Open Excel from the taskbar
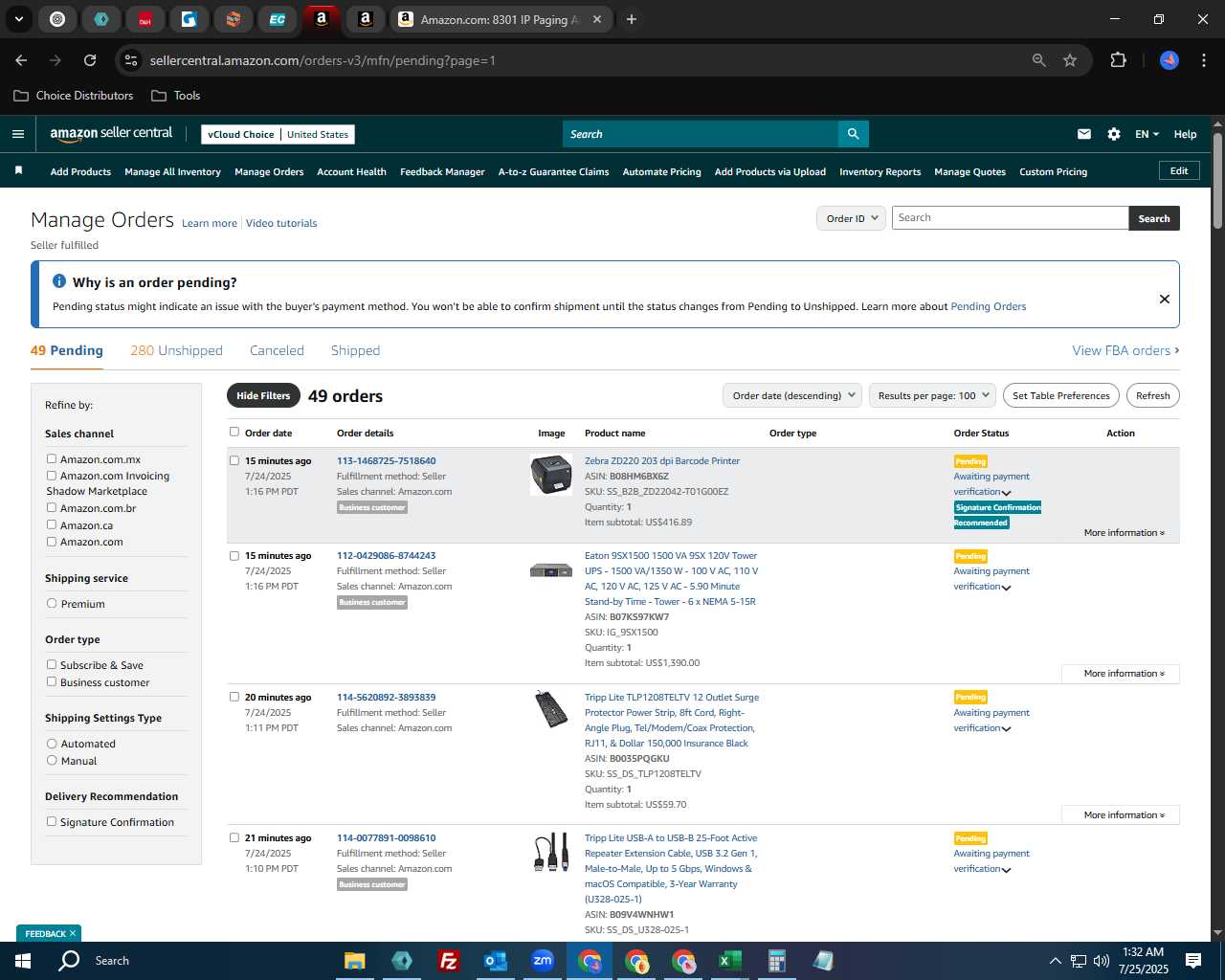Image resolution: width=1225 pixels, height=980 pixels. [729, 961]
